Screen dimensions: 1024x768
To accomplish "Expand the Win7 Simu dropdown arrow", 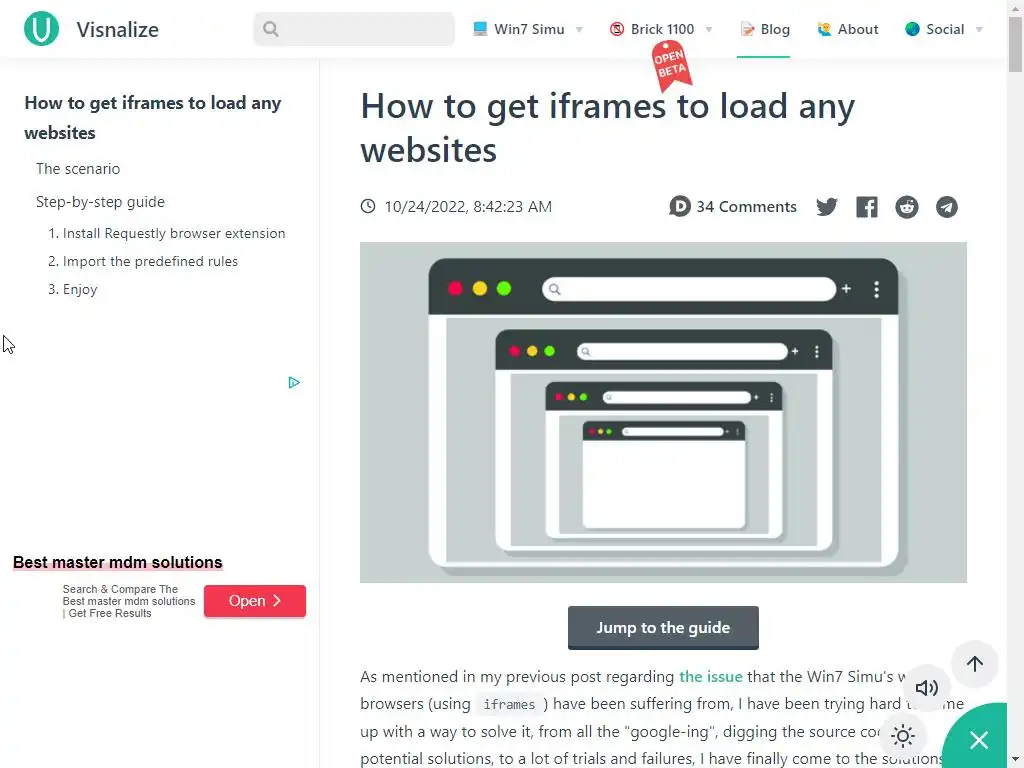I will [579, 29].
